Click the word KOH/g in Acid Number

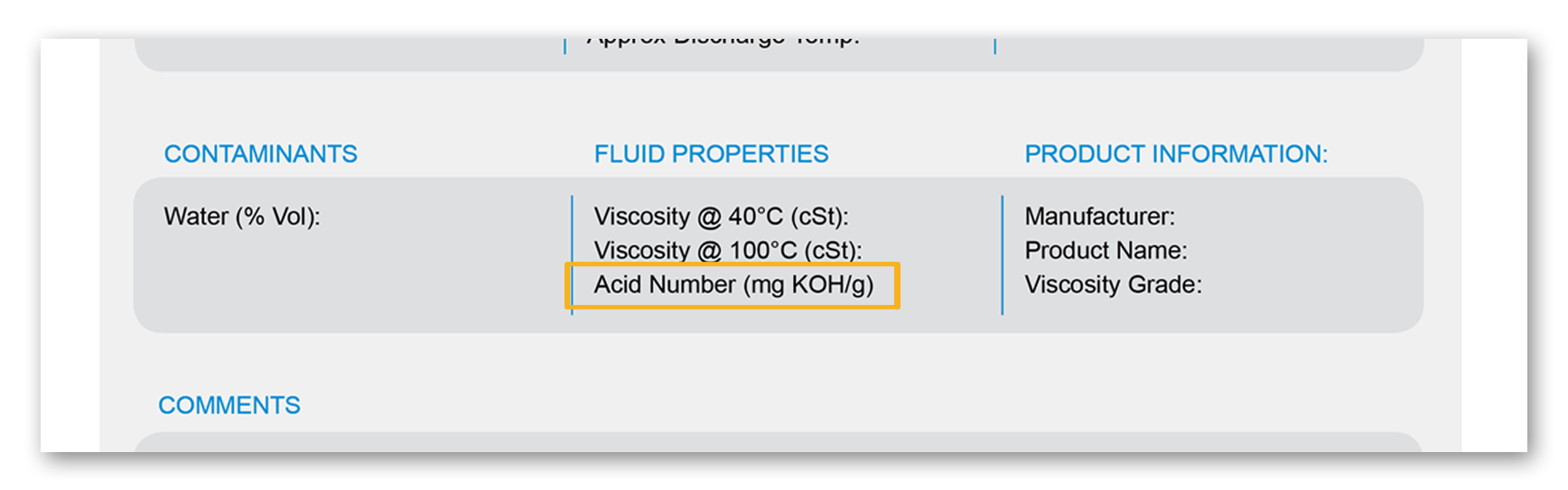click(x=832, y=285)
